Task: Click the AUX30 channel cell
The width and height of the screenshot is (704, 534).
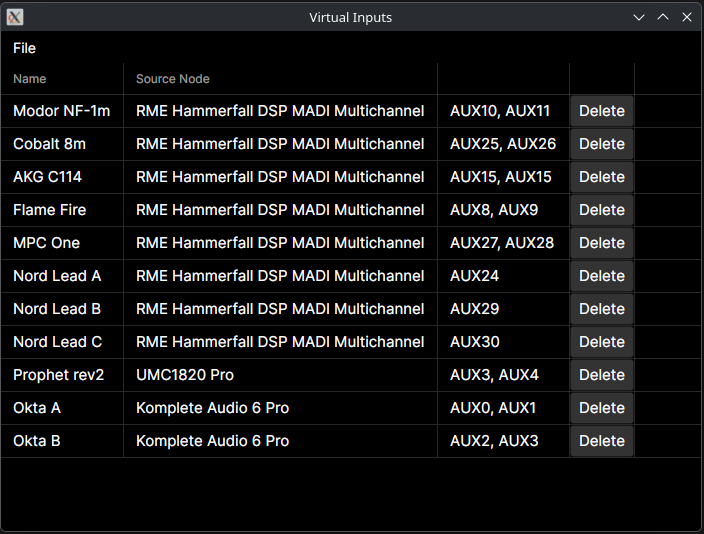Action: tap(503, 342)
